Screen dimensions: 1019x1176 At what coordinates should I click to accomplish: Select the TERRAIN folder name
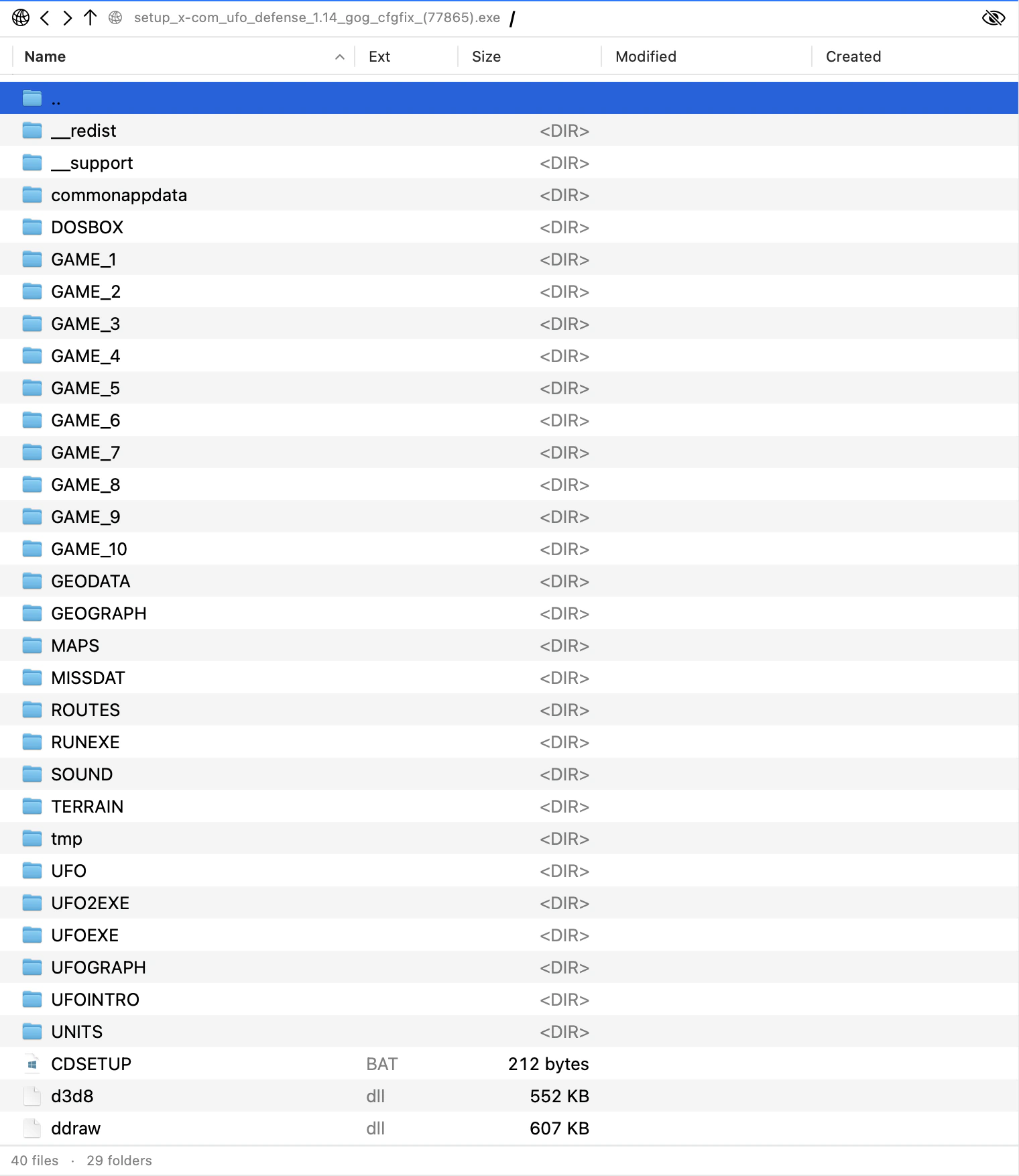point(87,807)
